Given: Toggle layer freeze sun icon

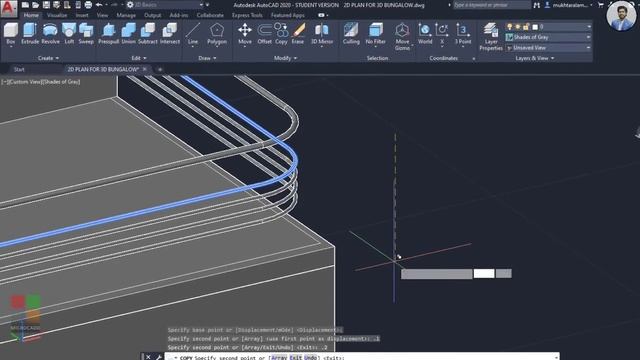Looking at the screenshot, I should pos(518,27).
